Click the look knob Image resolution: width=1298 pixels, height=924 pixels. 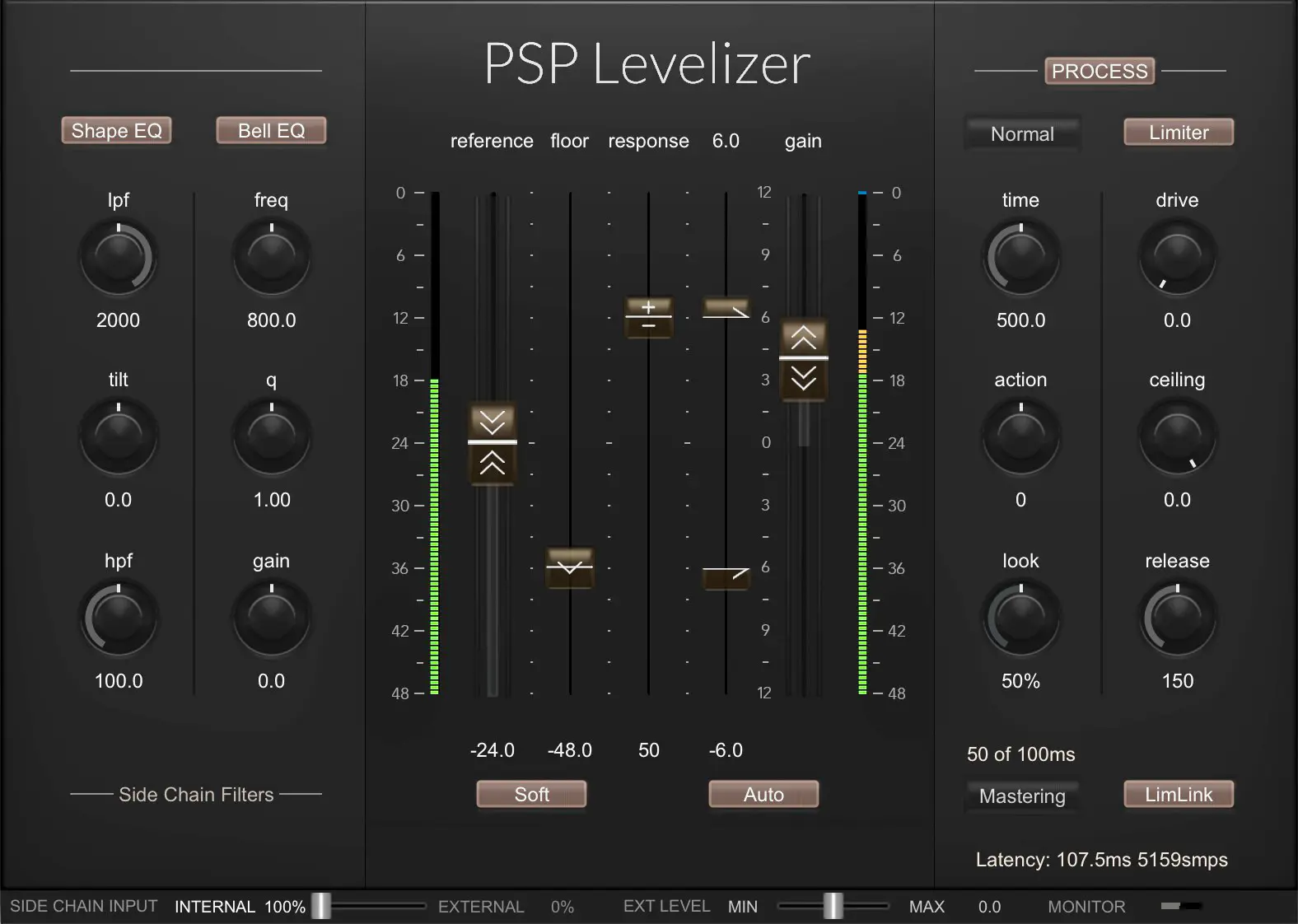pyautogui.click(x=1021, y=619)
